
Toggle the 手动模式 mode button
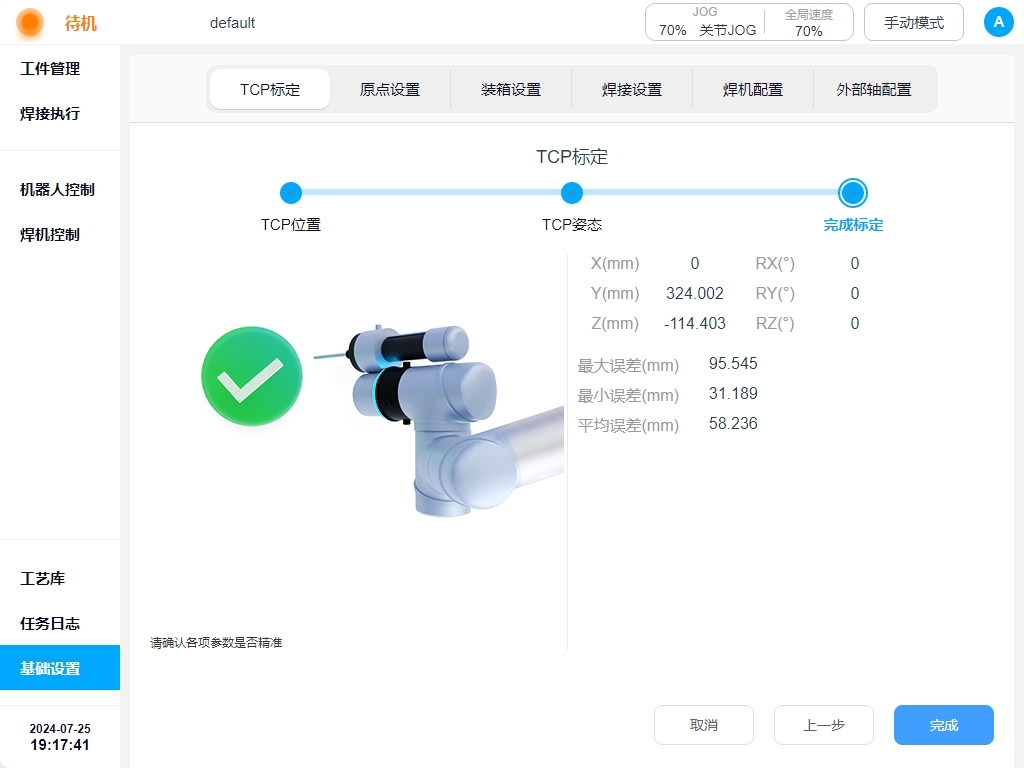(x=913, y=22)
